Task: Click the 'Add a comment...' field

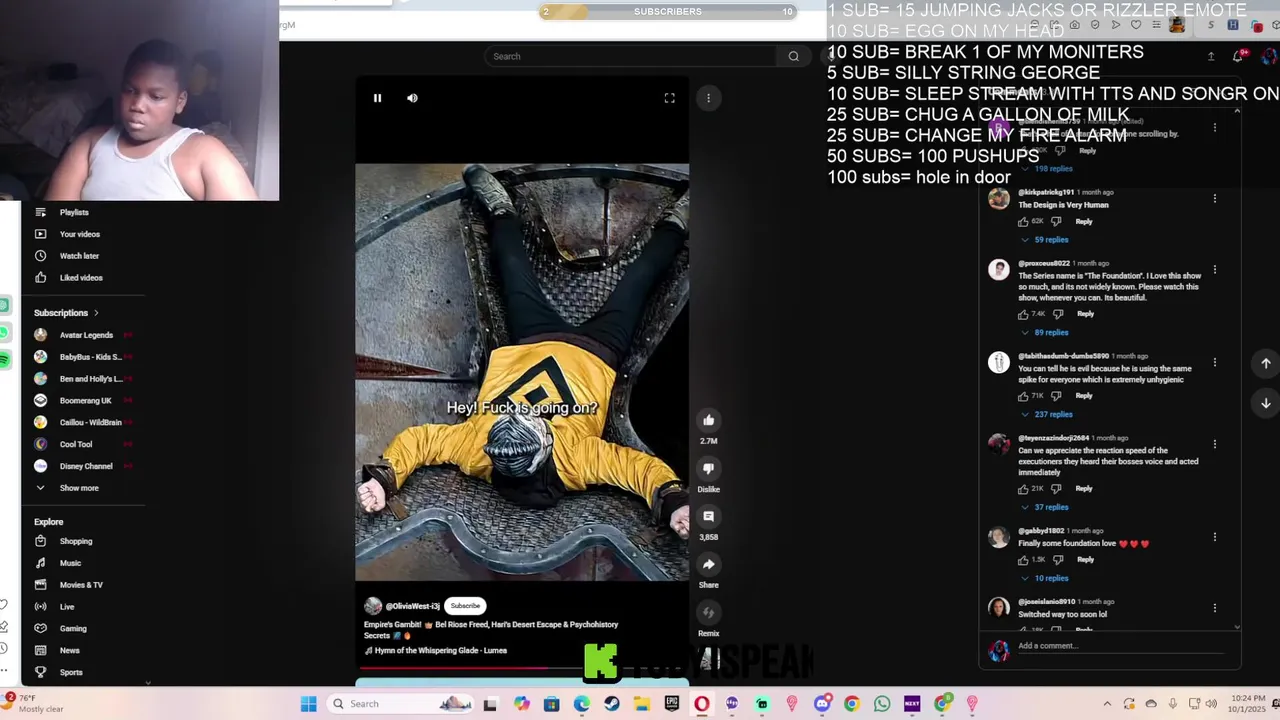Action: 1120,646
